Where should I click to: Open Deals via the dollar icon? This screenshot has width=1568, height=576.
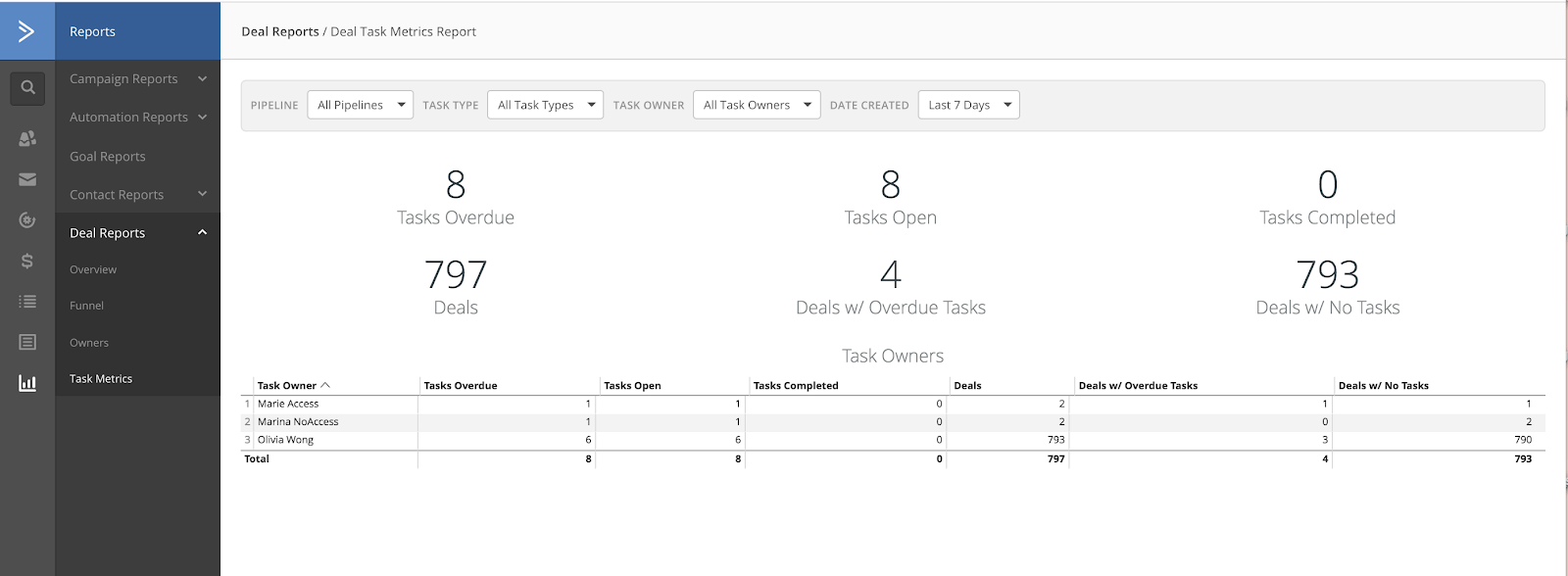tap(27, 261)
